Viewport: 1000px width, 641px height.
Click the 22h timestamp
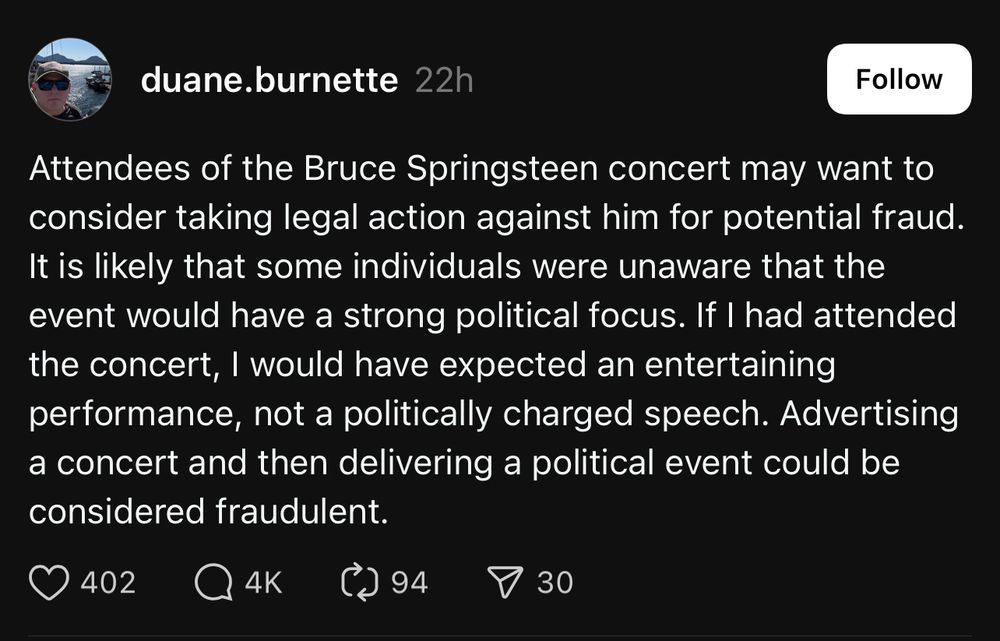(444, 81)
